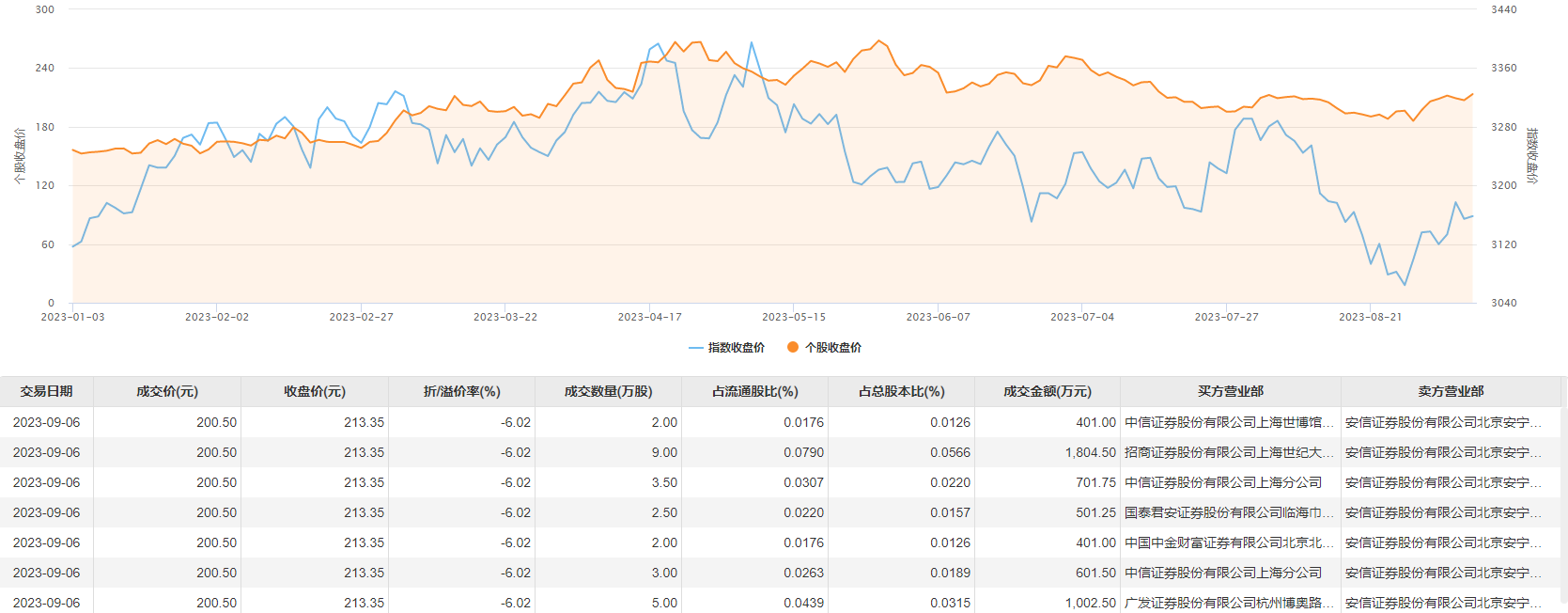
Task: Sort by the 成交价(元) column header
Action: click(167, 392)
